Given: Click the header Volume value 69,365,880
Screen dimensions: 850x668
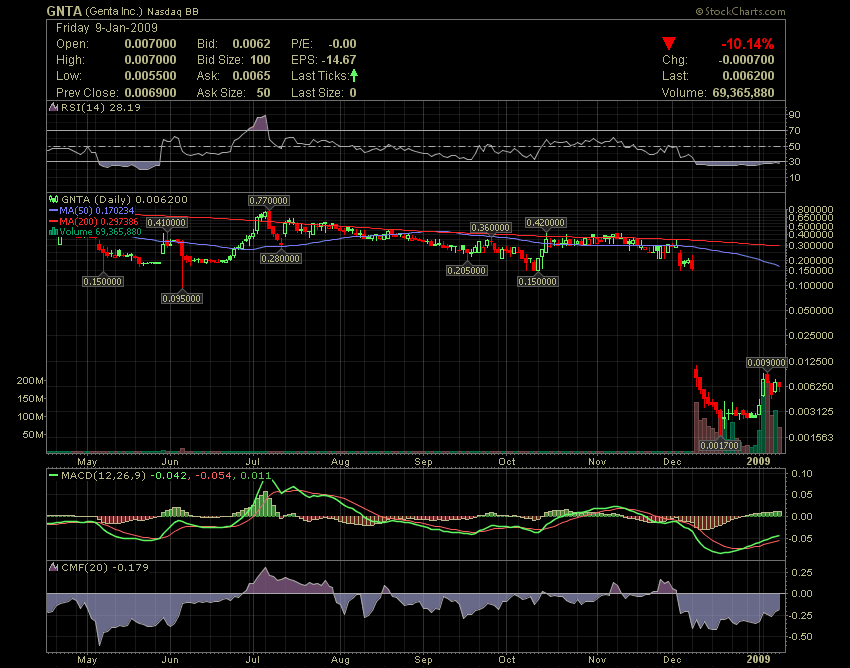Looking at the screenshot, I should (x=743, y=93).
